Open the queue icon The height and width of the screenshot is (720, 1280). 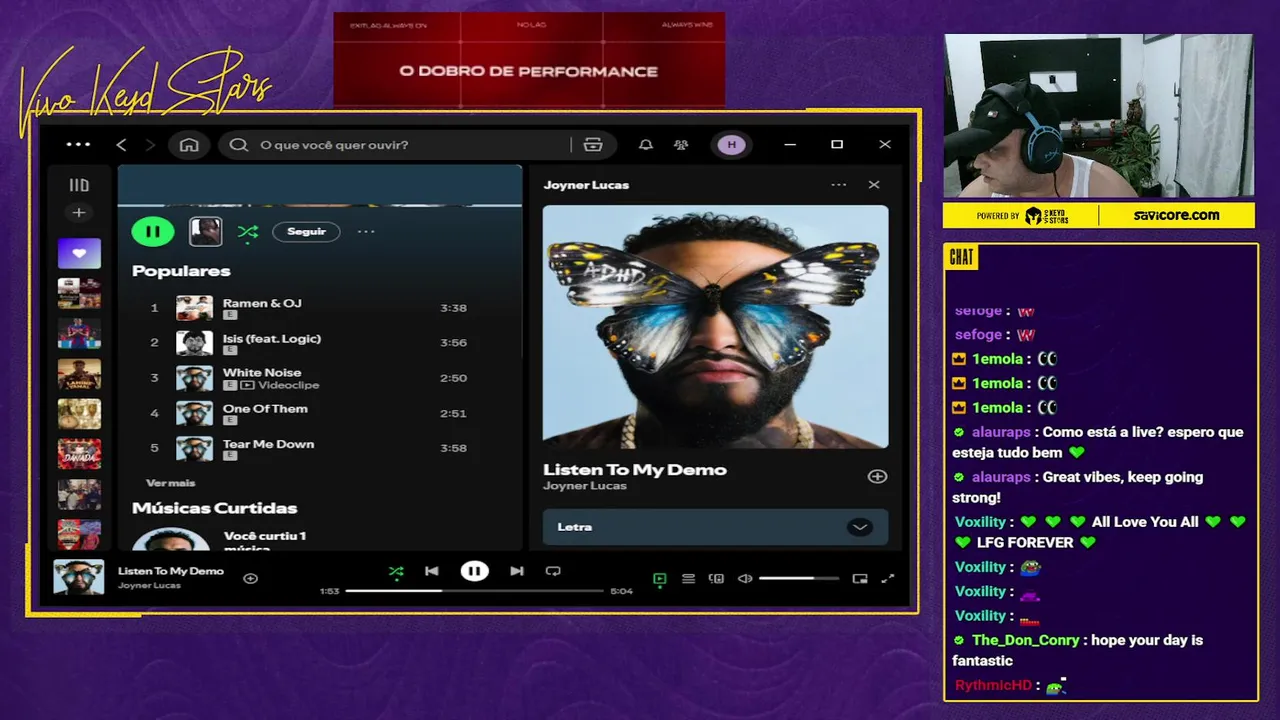pos(688,578)
